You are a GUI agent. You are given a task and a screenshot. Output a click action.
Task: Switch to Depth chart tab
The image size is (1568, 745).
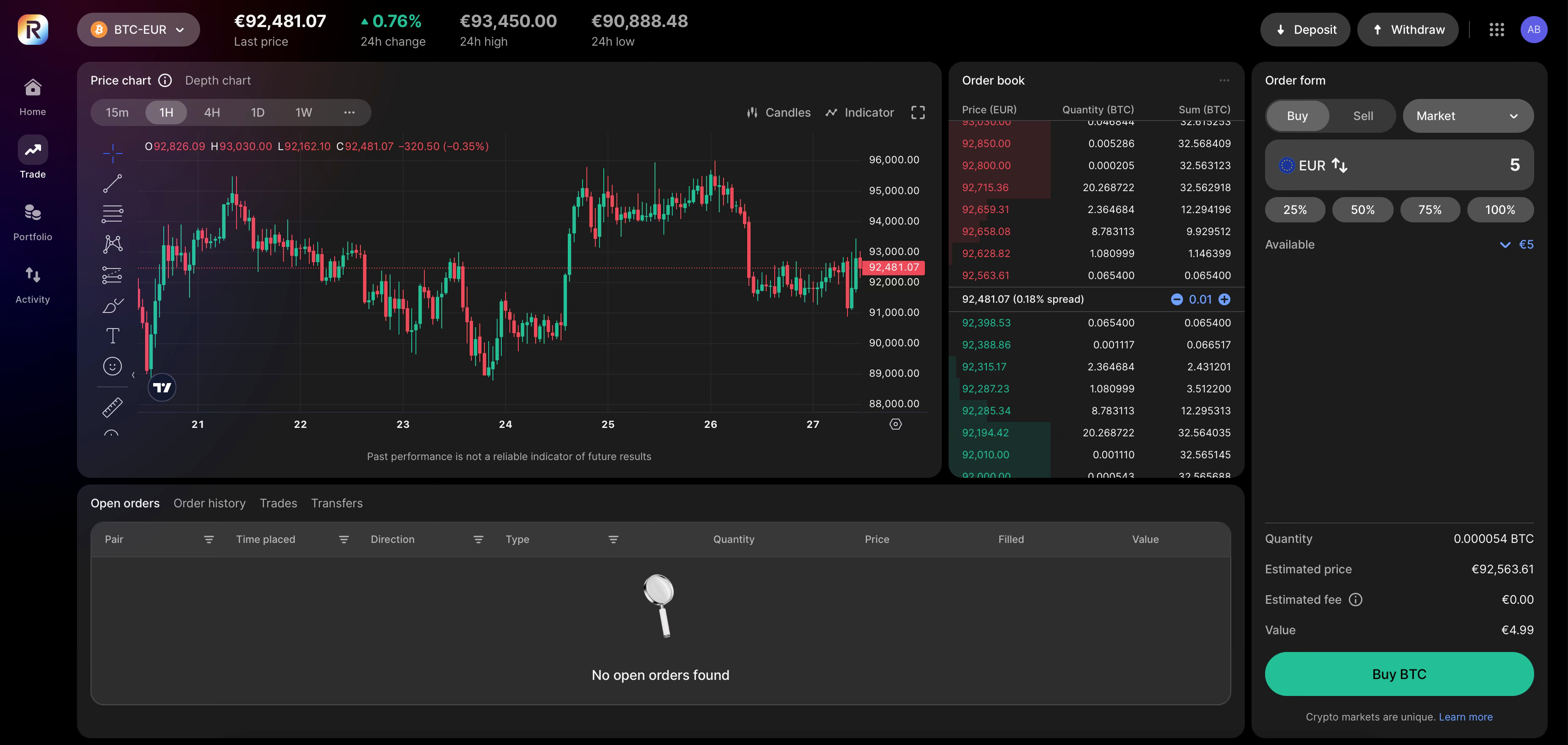click(217, 80)
